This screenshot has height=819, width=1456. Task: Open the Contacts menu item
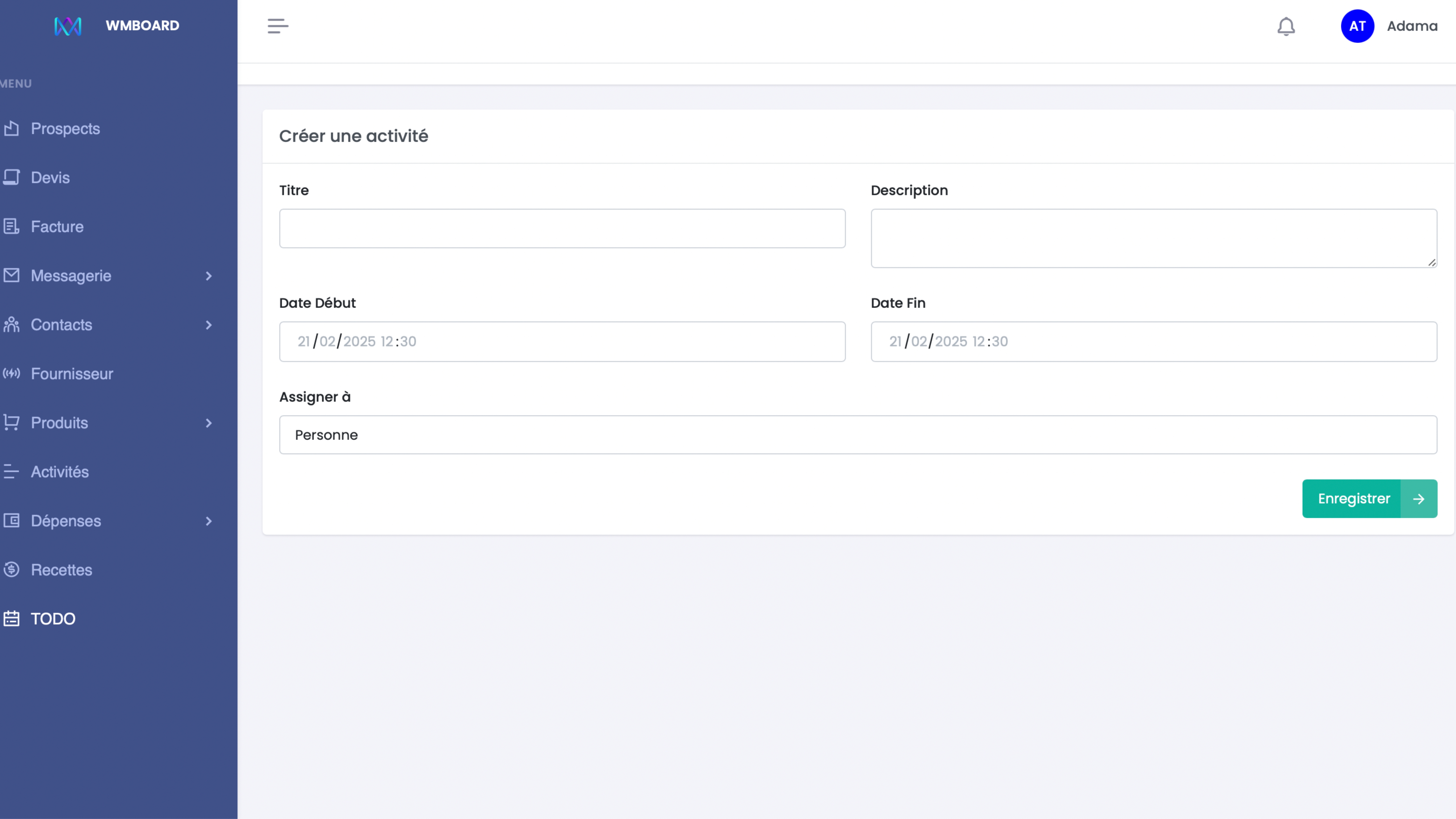(62, 325)
